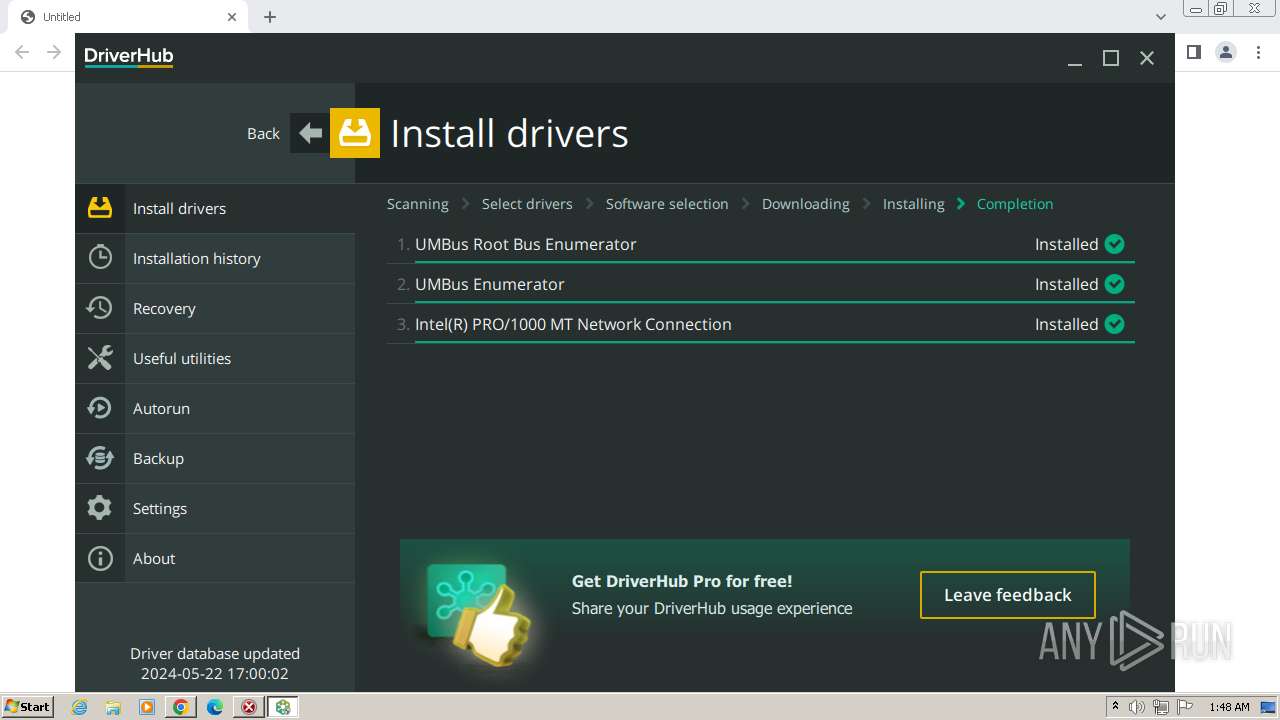The width and height of the screenshot is (1280, 720).
Task: Toggle the browser side panel icon
Action: (1193, 52)
